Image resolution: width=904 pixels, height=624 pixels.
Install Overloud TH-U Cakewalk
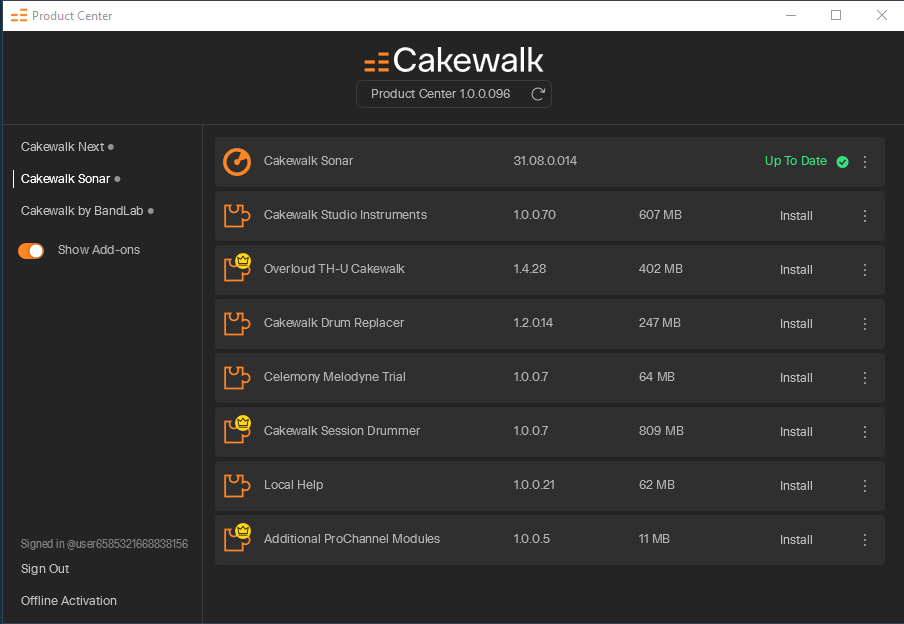[x=796, y=270]
